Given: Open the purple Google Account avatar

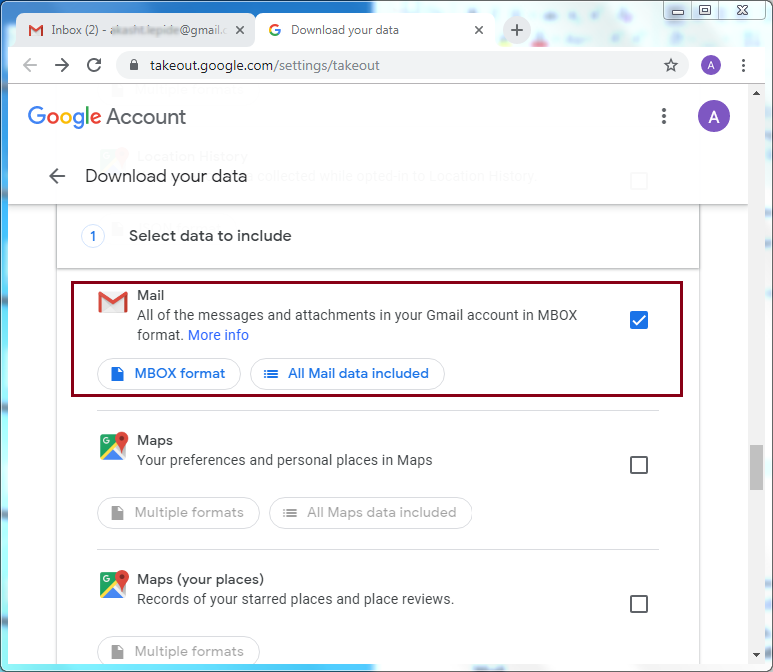Looking at the screenshot, I should 713,116.
